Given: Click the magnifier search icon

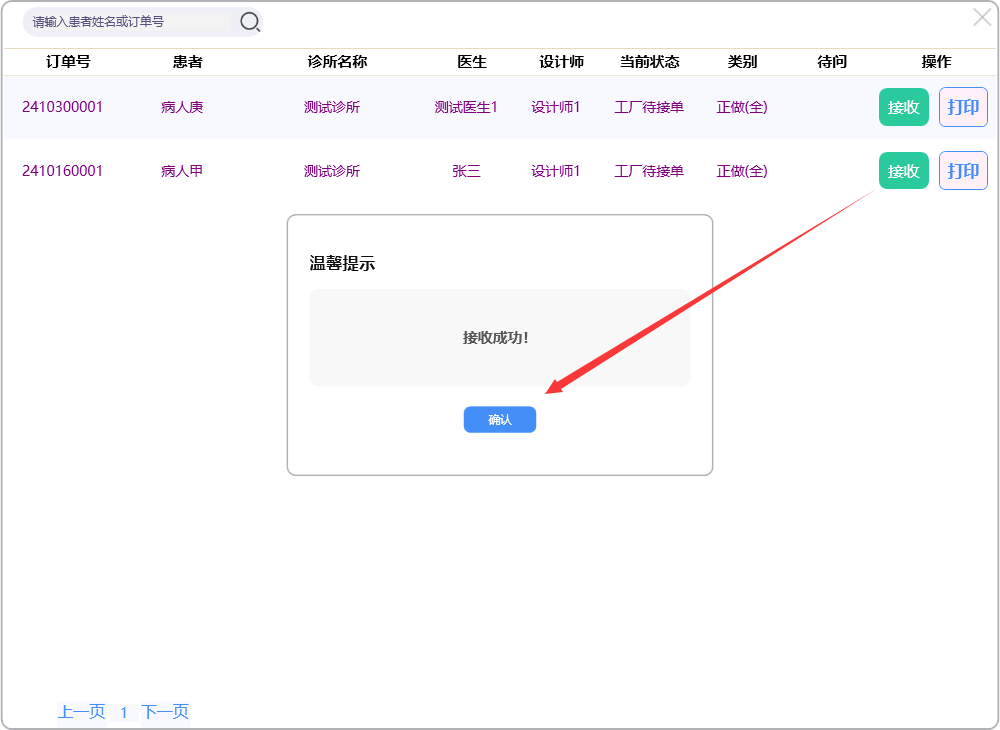Looking at the screenshot, I should (x=250, y=21).
